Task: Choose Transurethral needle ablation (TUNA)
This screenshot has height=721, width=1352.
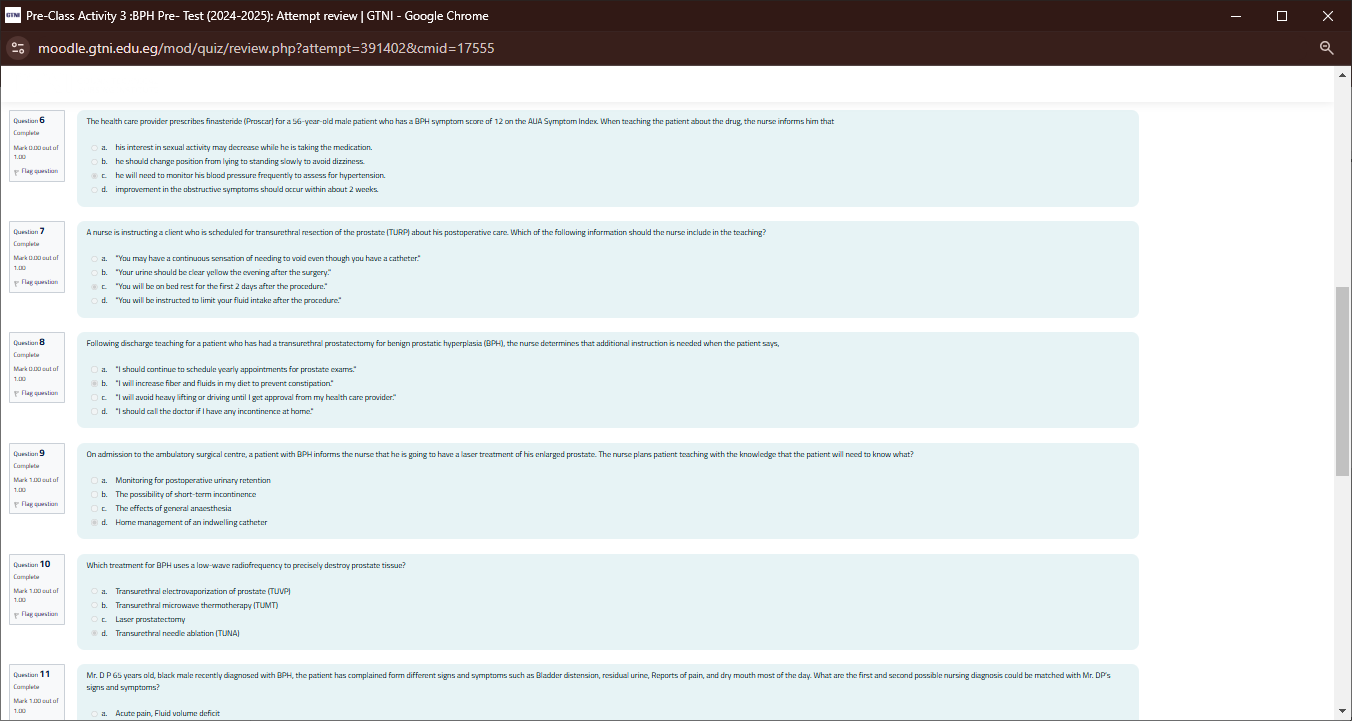Action: coord(94,633)
